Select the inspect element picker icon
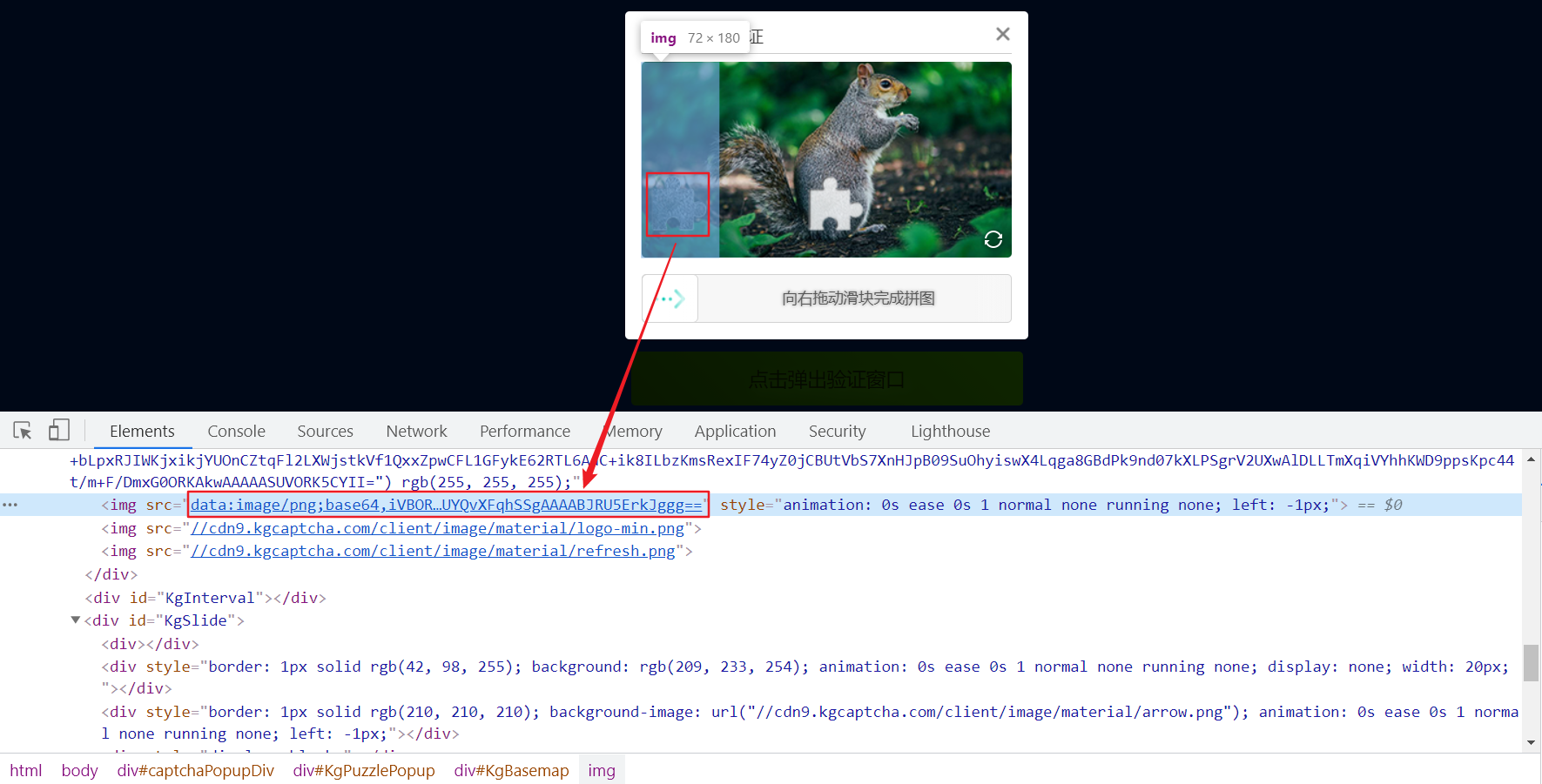 coord(23,430)
